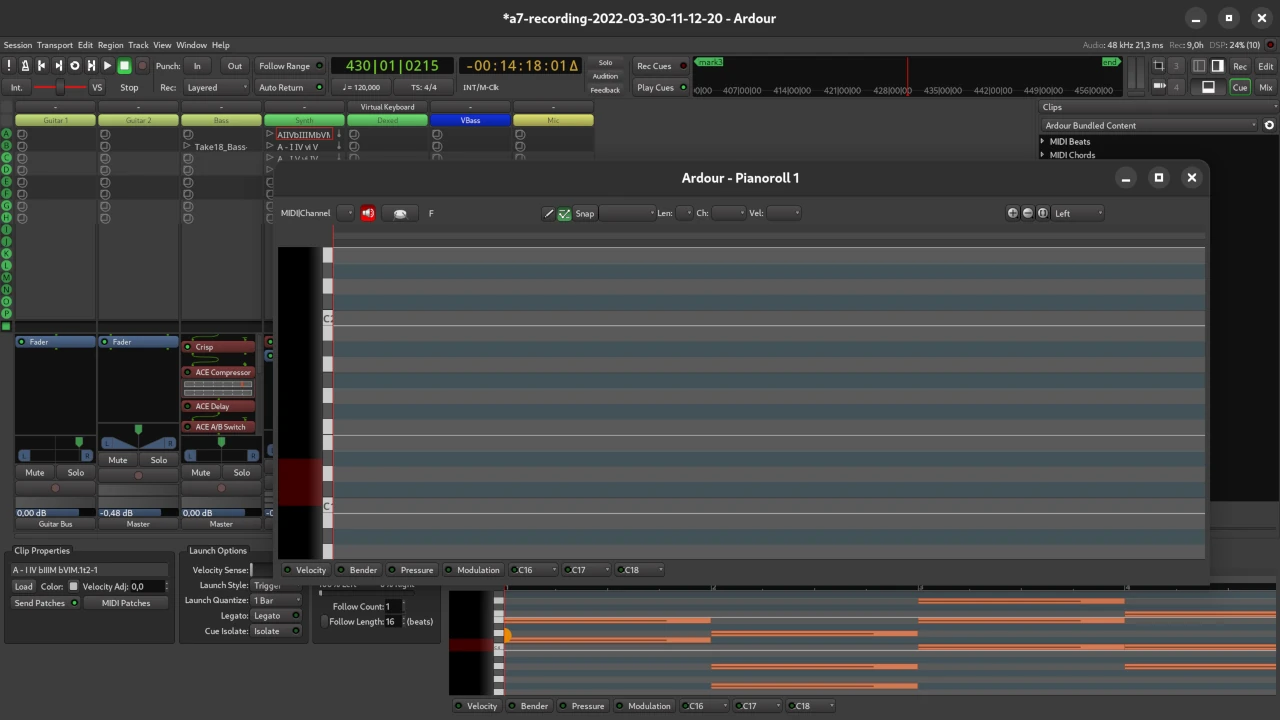The height and width of the screenshot is (720, 1280).
Task: Toggle Velocity automation lane in Pianoroll 1
Action: click(x=304, y=570)
